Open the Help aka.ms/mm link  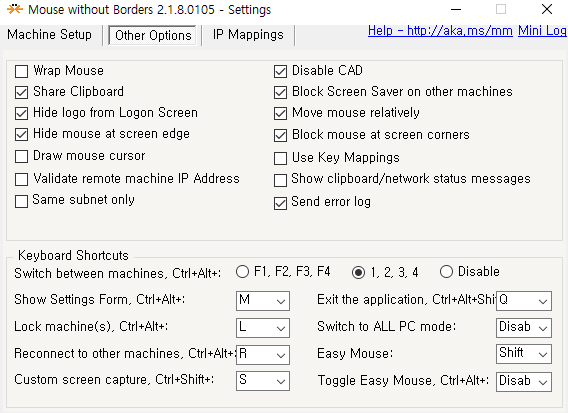[x=440, y=30]
